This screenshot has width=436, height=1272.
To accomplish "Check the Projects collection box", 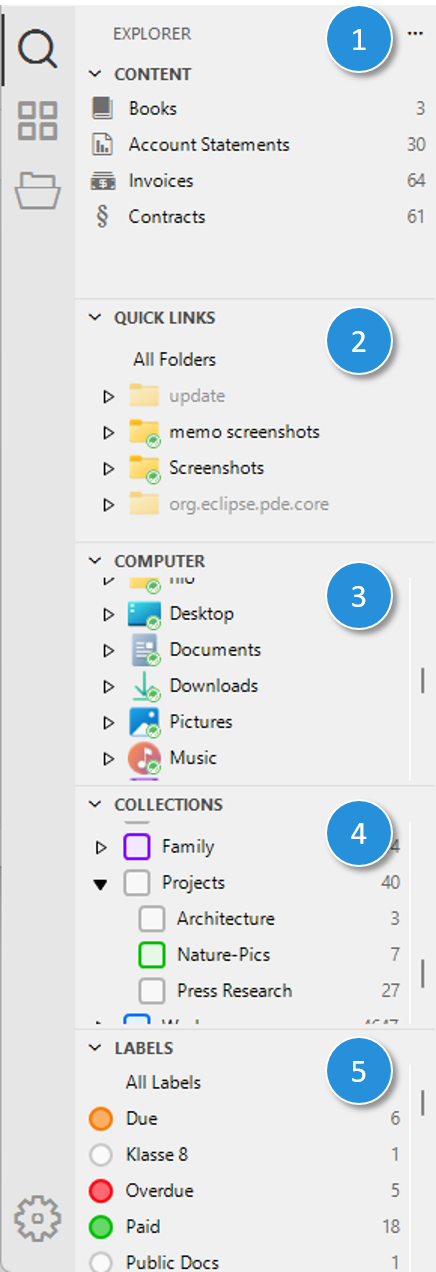I will [x=137, y=883].
